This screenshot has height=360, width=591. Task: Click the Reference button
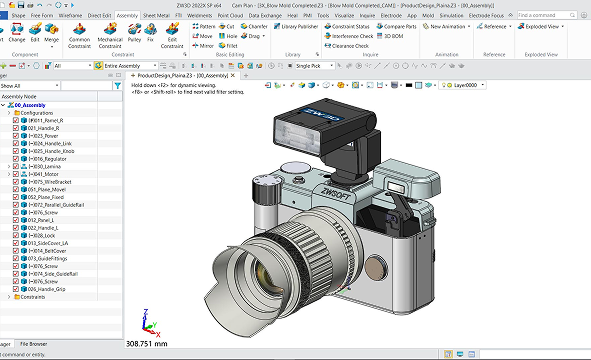[494, 26]
